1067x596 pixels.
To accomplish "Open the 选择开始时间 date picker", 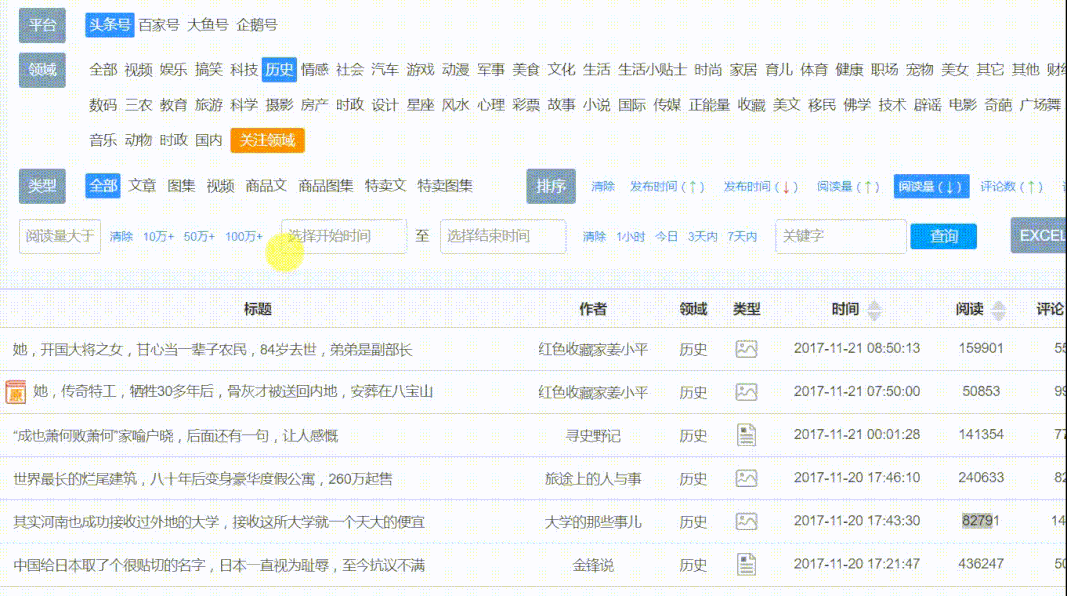I will point(342,236).
